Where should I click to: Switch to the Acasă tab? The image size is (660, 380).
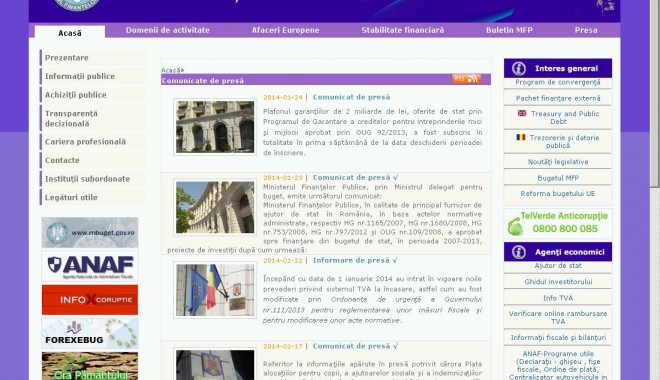(x=70, y=33)
